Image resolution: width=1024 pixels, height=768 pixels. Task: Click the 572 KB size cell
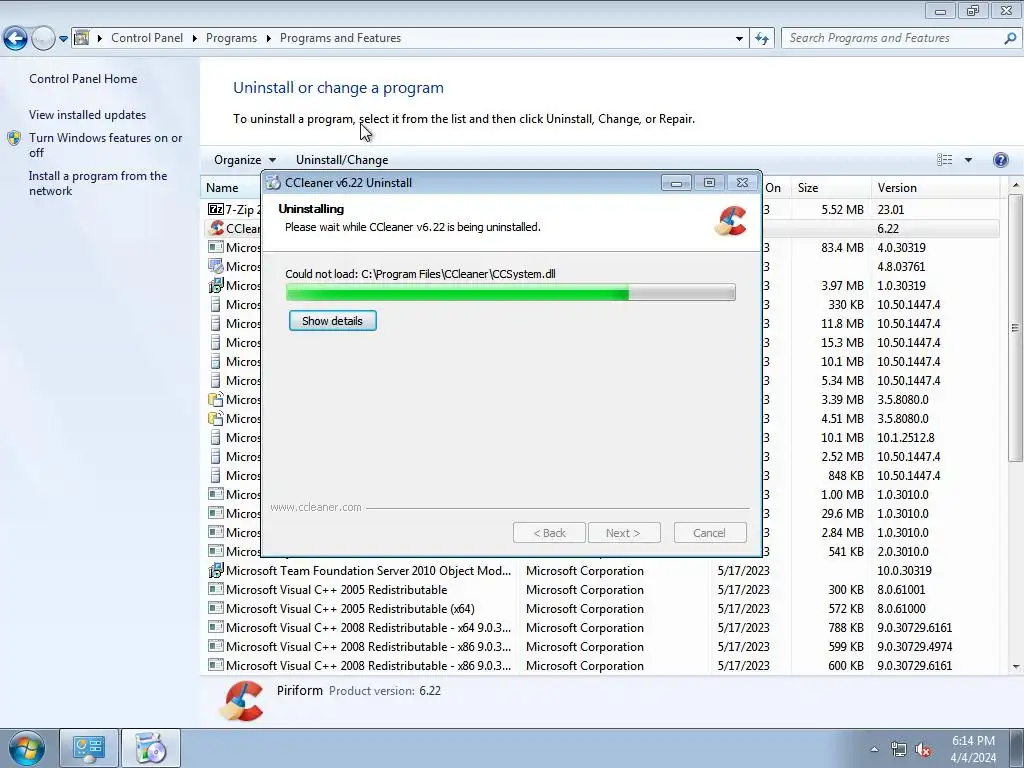(x=846, y=609)
